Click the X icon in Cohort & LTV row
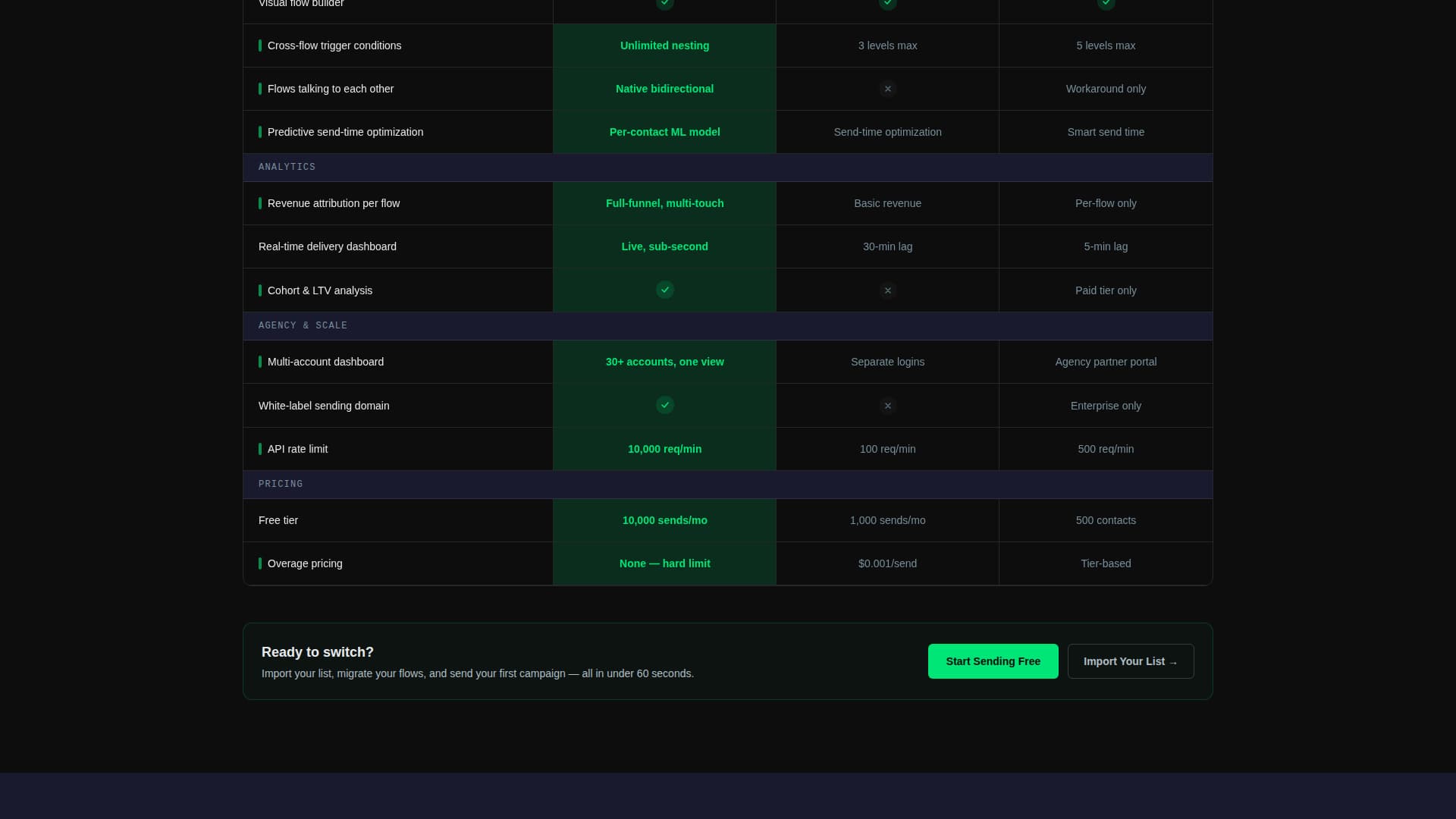Viewport: 1456px width, 819px height. click(887, 290)
